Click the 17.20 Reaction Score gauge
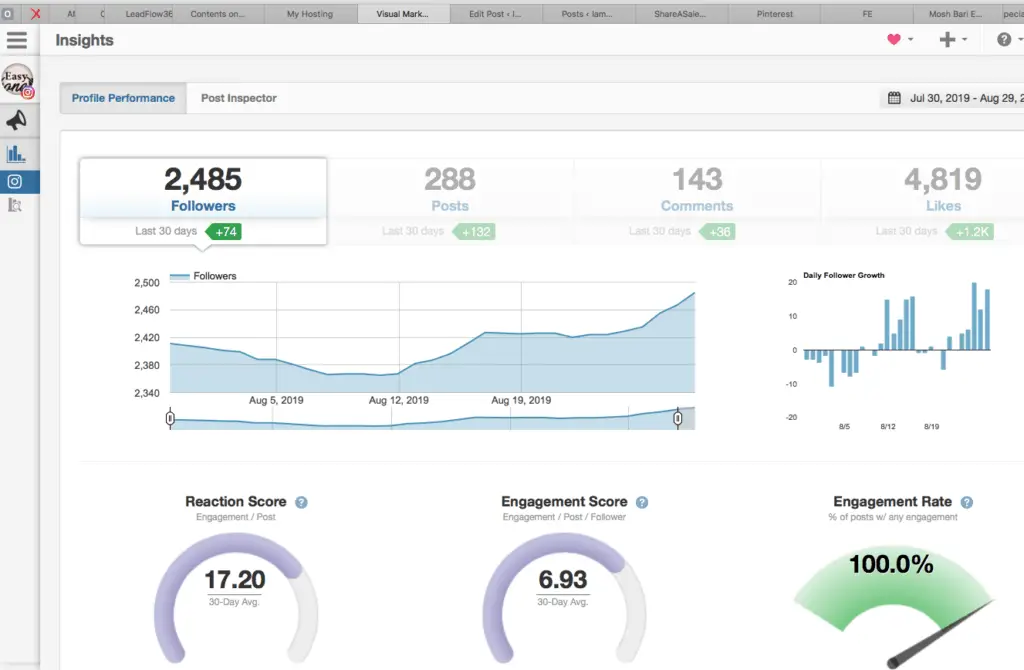Image resolution: width=1024 pixels, height=670 pixels. coord(236,598)
